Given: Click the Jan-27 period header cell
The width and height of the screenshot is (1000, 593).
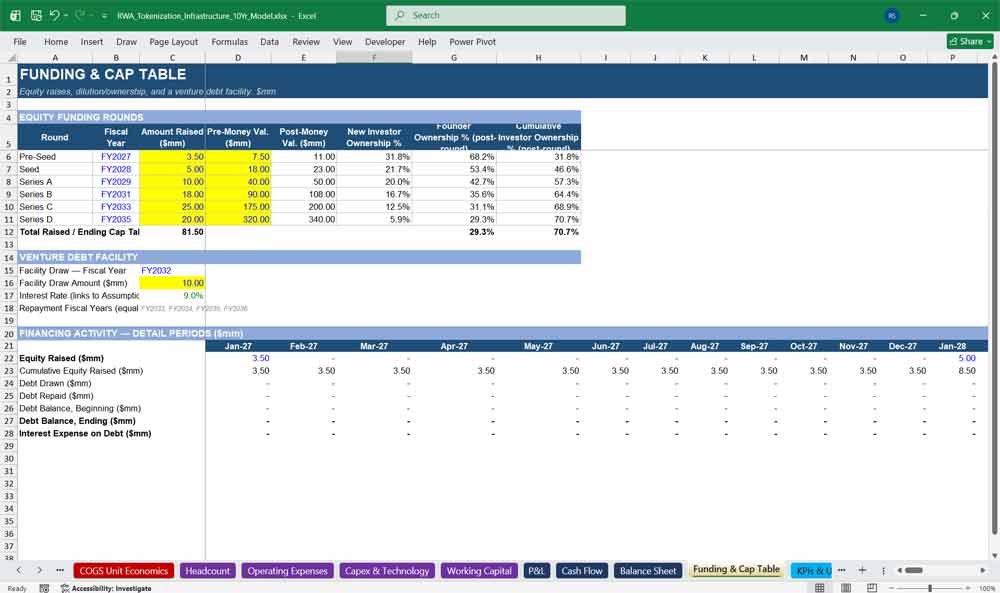Looking at the screenshot, I should [x=239, y=346].
